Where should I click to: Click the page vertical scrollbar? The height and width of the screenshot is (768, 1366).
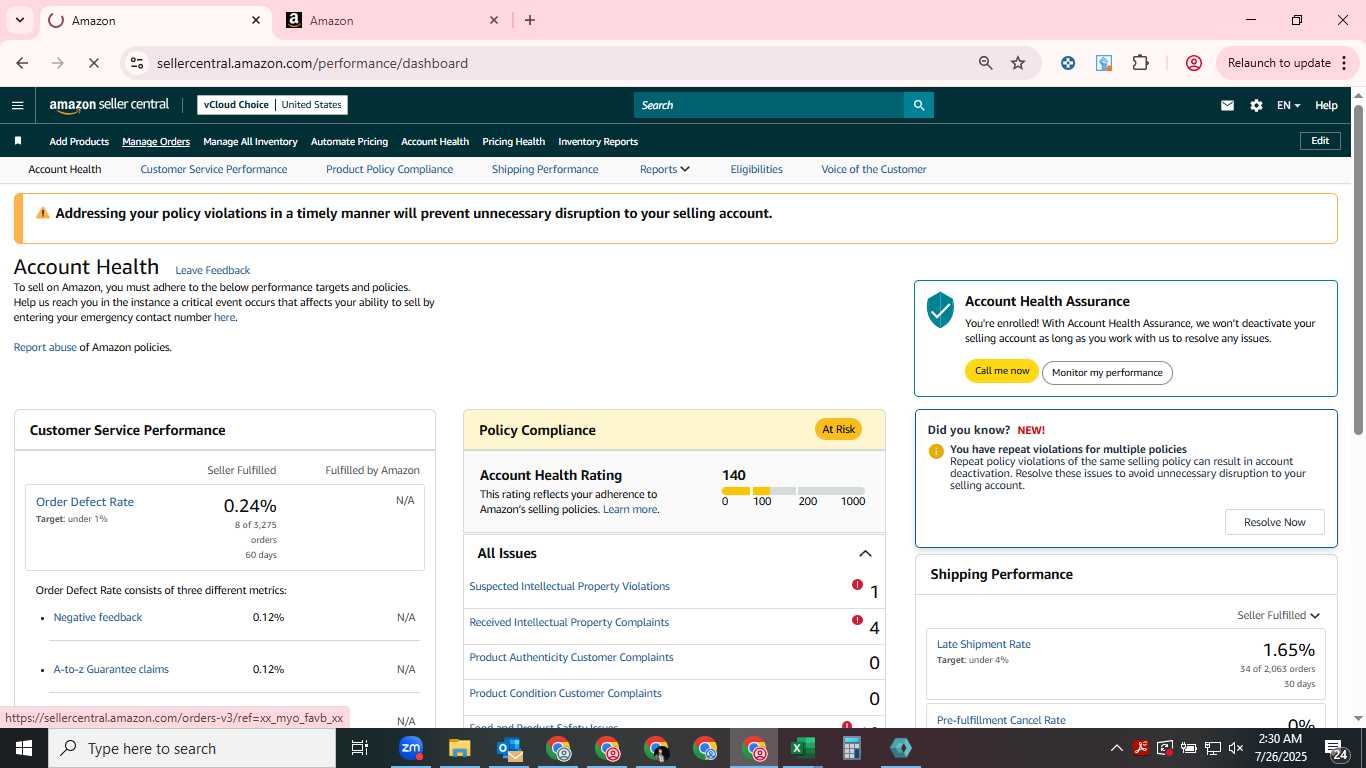coord(1358,270)
